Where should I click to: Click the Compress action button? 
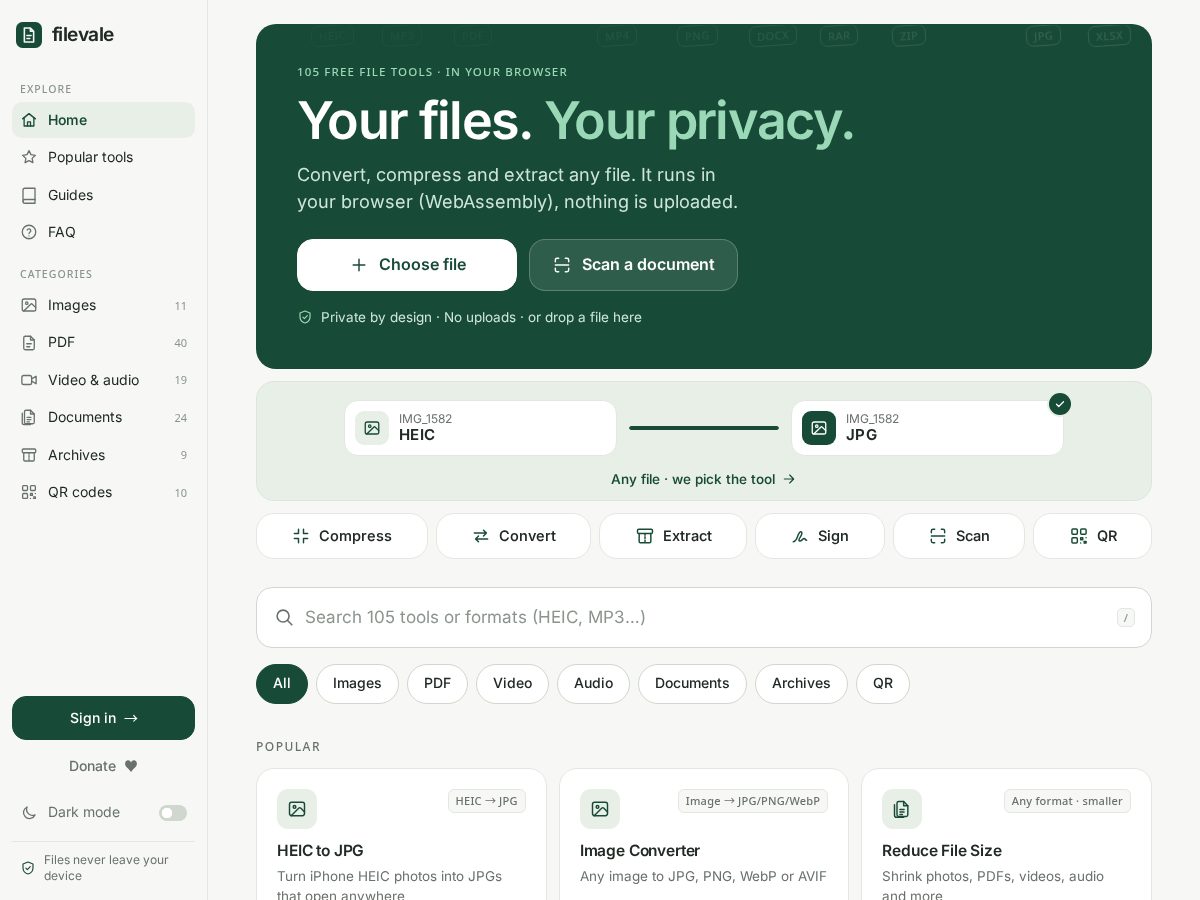pyautogui.click(x=342, y=536)
